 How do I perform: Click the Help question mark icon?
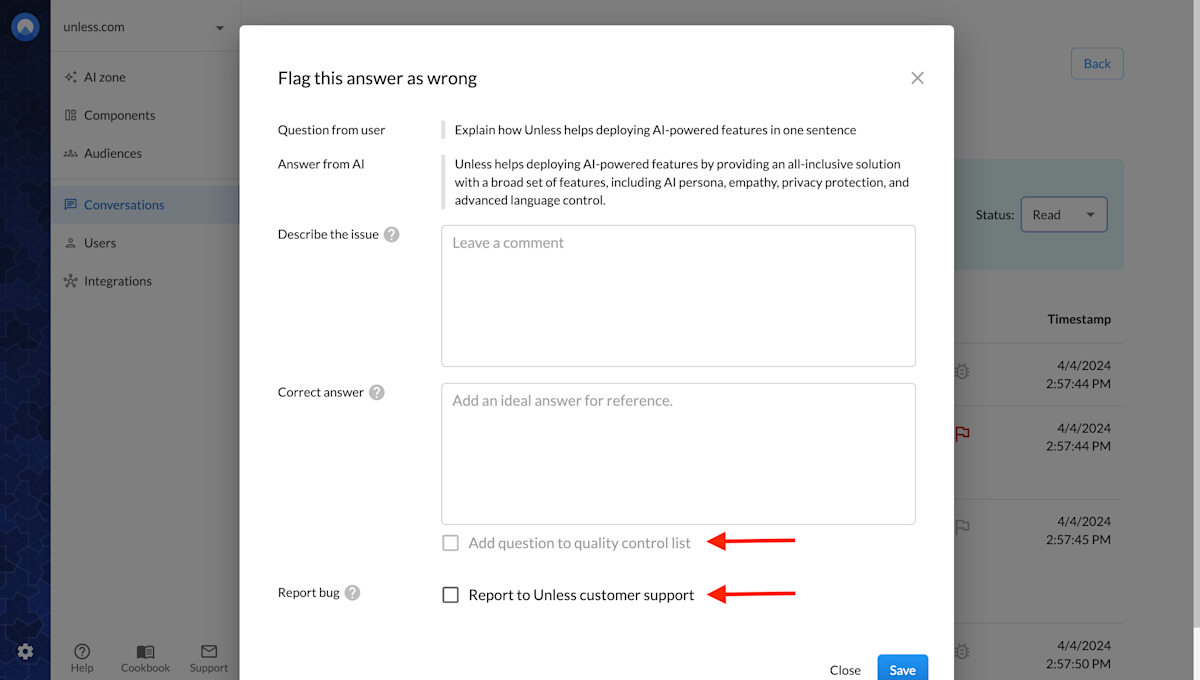point(81,652)
